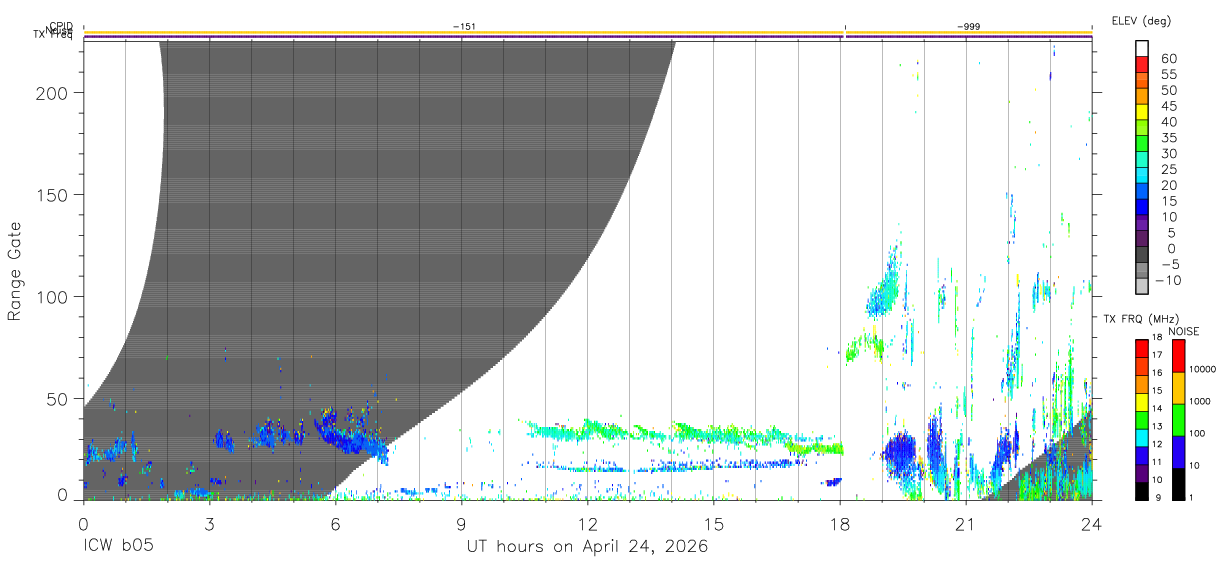Click the bright green 30–35 ELEV swatch
This screenshot has height=567, width=1228.
[1142, 144]
